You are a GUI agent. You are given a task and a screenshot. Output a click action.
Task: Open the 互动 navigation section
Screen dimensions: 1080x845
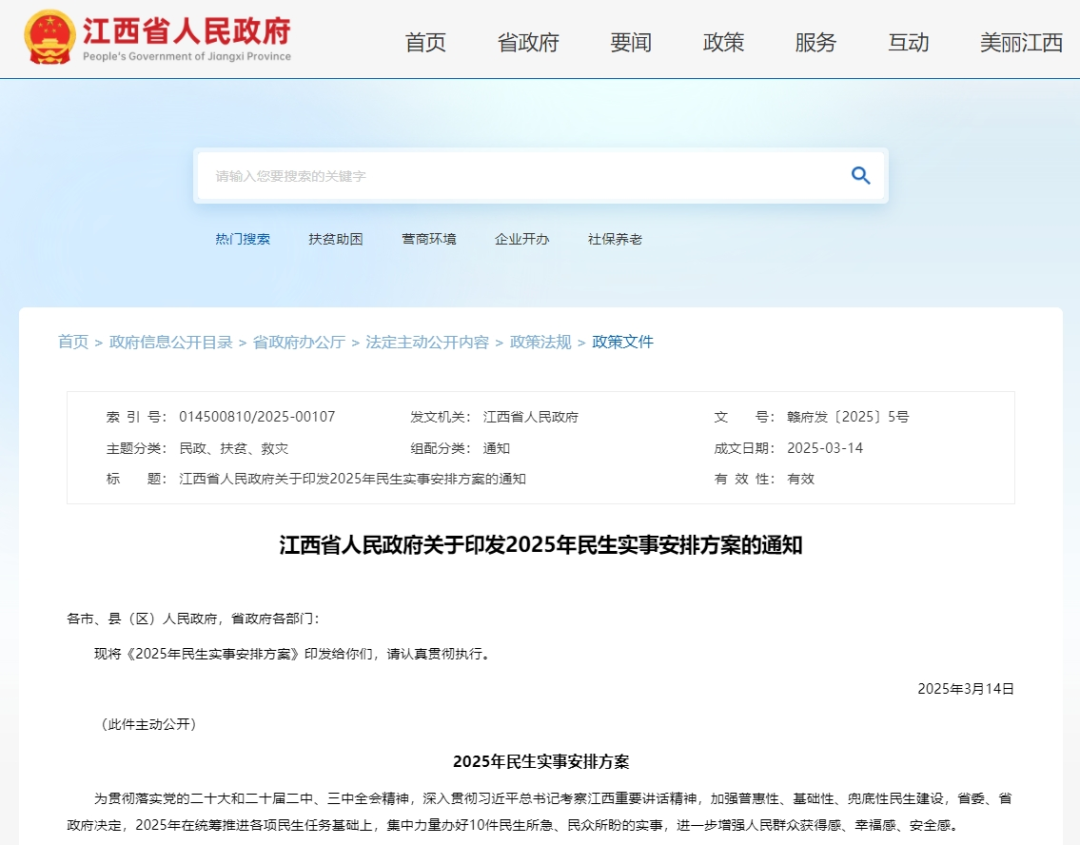(908, 43)
